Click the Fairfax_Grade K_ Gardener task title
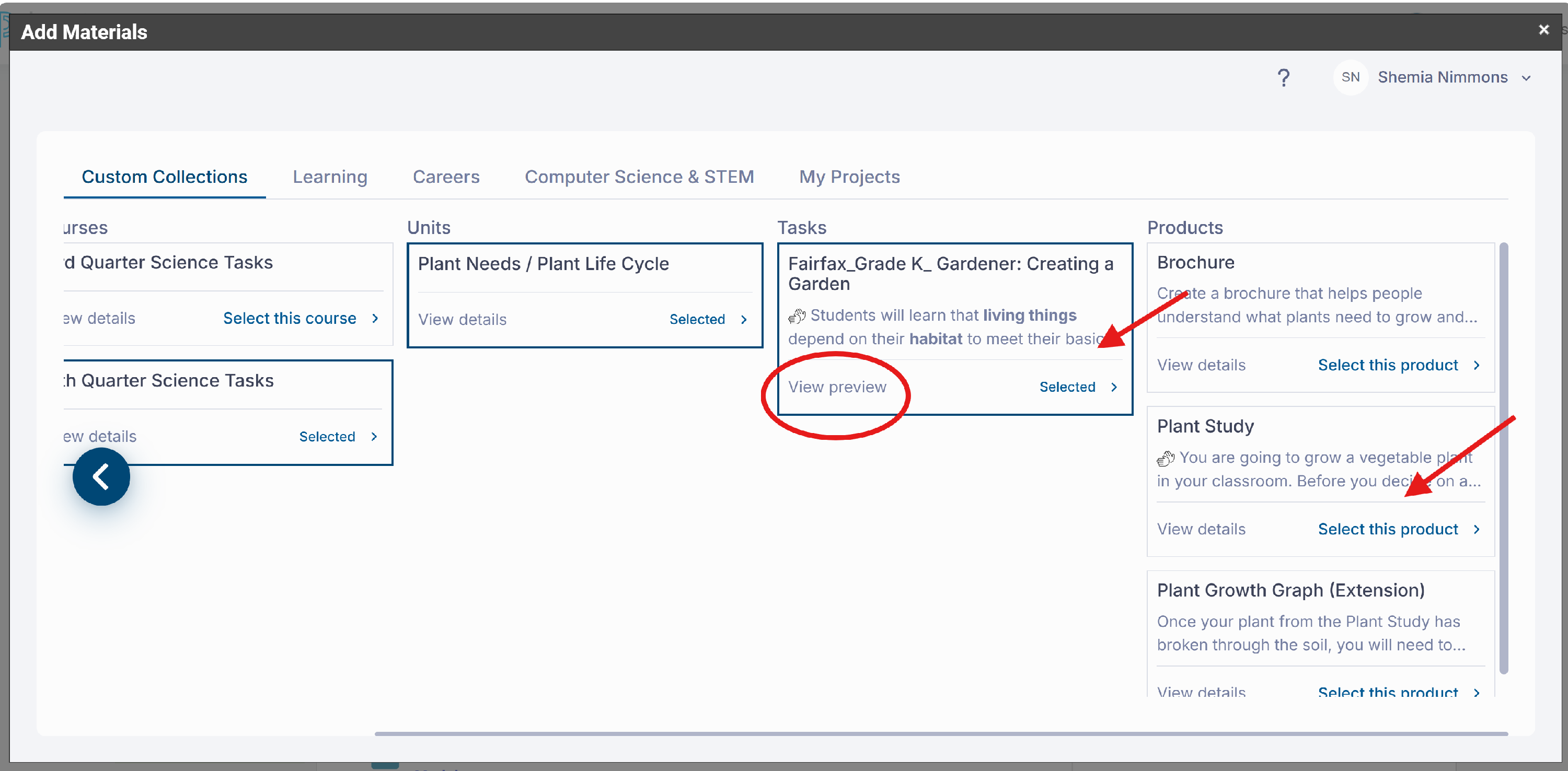This screenshot has width=1568, height=771. click(x=950, y=273)
